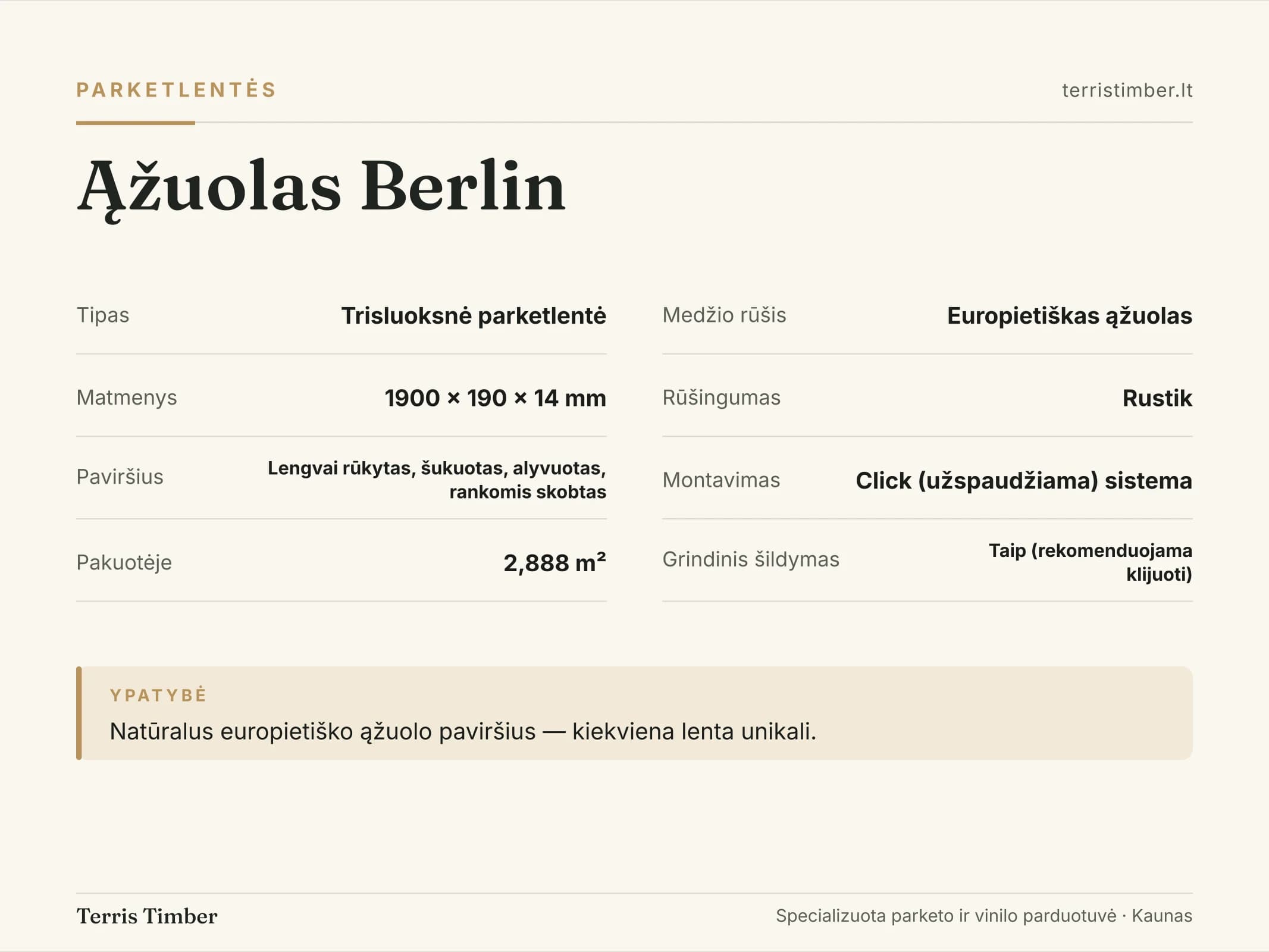Select the 1900 × 190 × 14 mm value
Screen dimensions: 1269x952
[x=495, y=397]
